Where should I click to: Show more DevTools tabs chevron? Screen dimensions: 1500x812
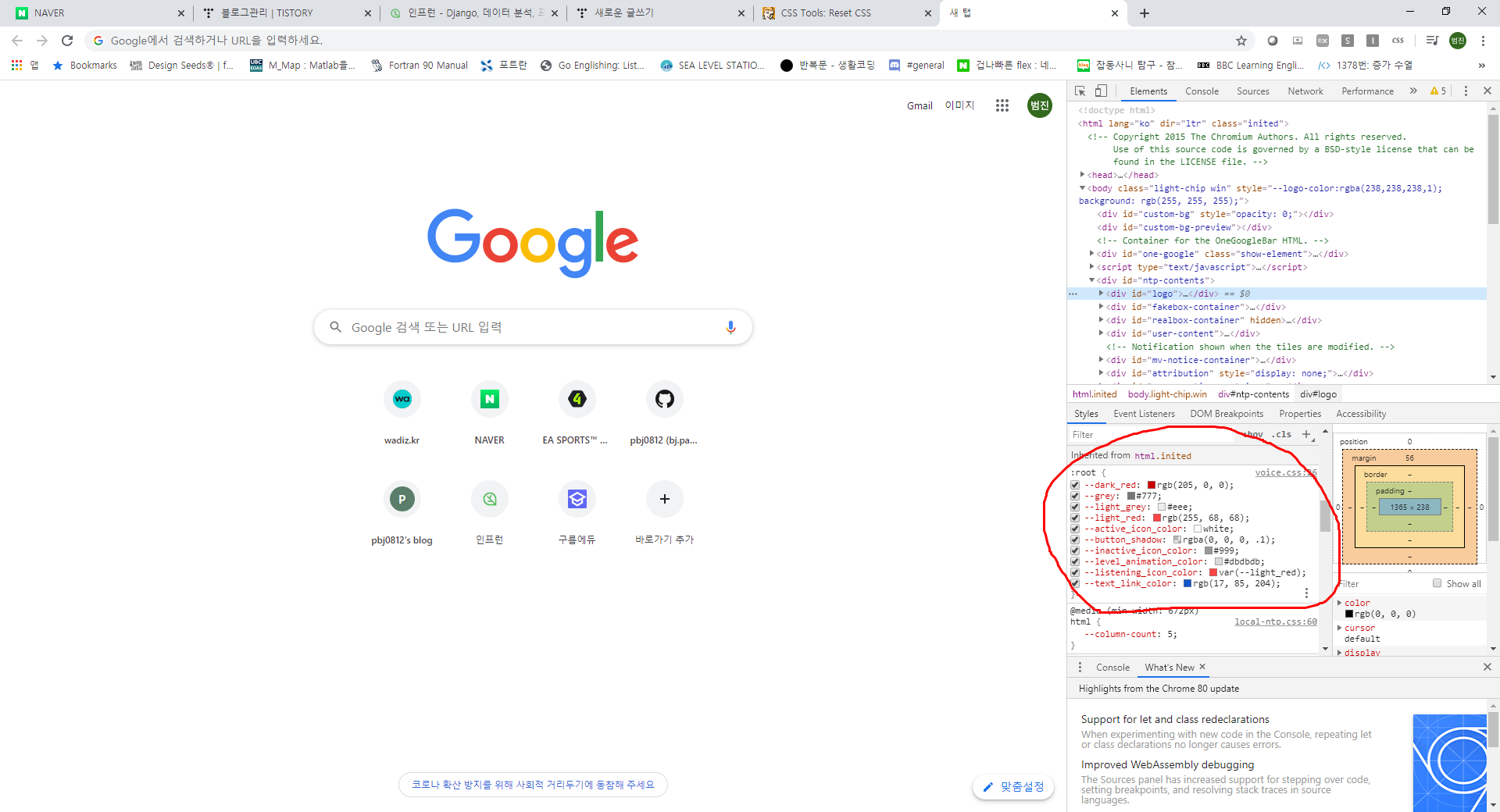coord(1413,91)
